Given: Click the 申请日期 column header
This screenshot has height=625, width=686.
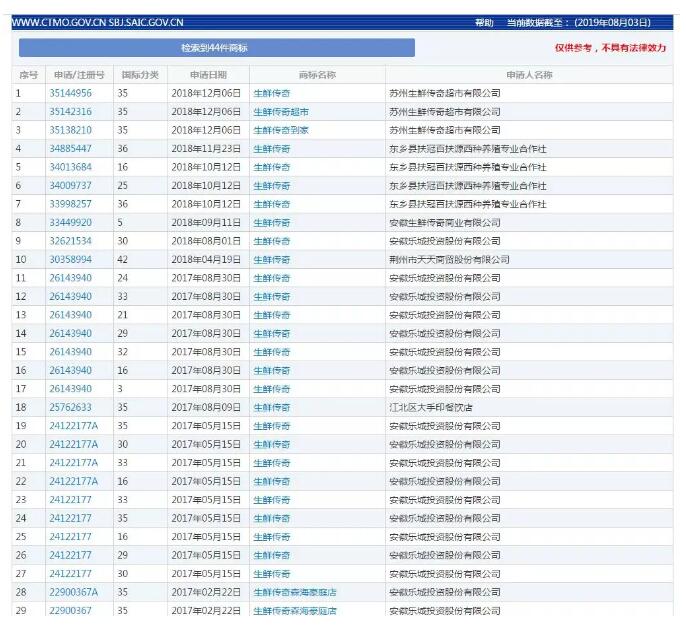Looking at the screenshot, I should [x=209, y=75].
